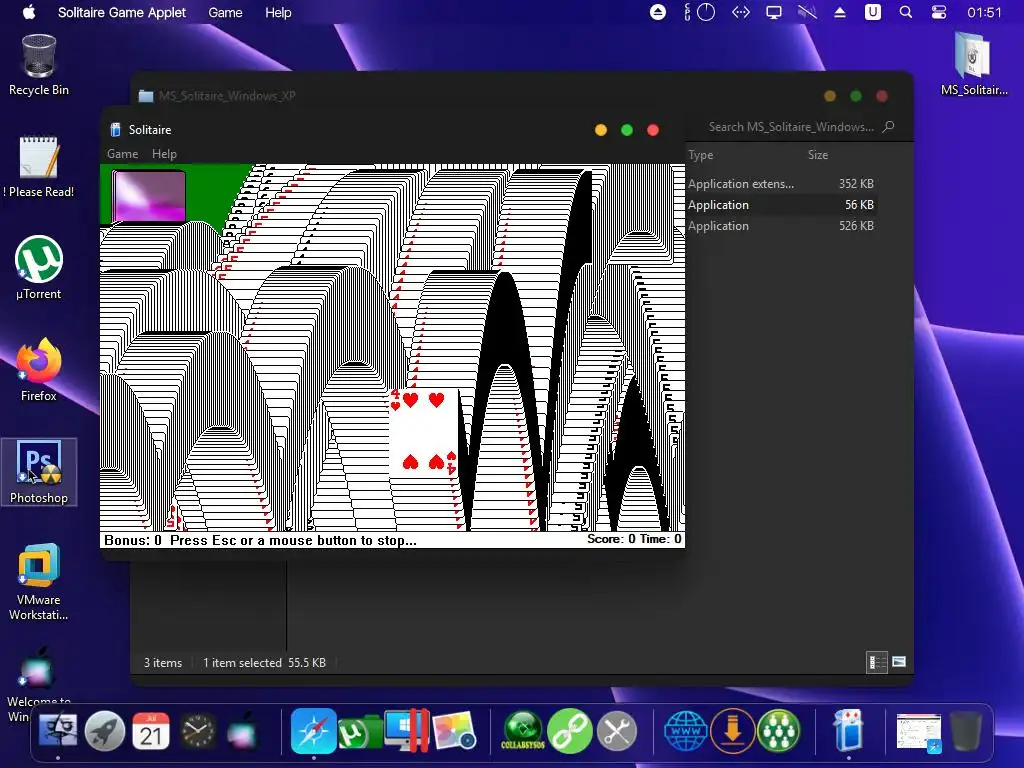Image resolution: width=1024 pixels, height=768 pixels.
Task: Click the 'Score: 0 Time: 0' status text
Action: pos(634,539)
